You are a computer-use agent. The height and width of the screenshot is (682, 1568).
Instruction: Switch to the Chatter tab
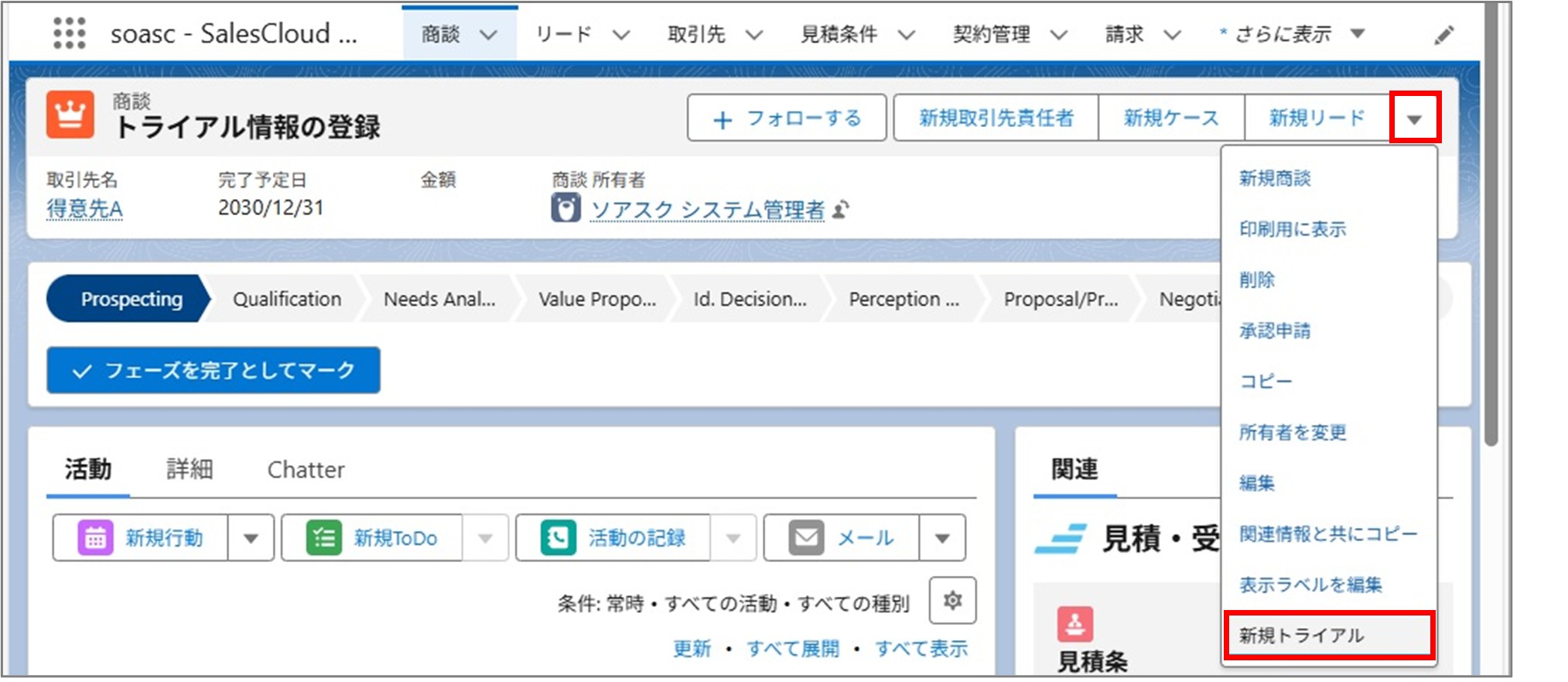click(x=306, y=469)
